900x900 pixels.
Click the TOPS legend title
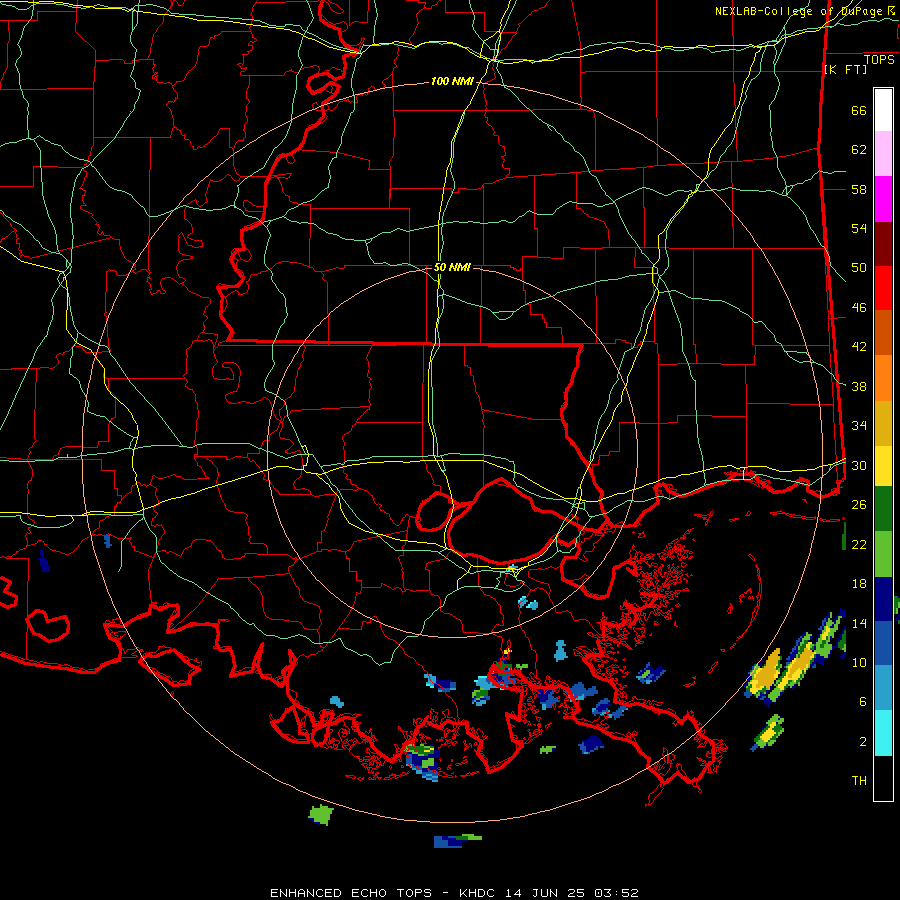tap(879, 60)
